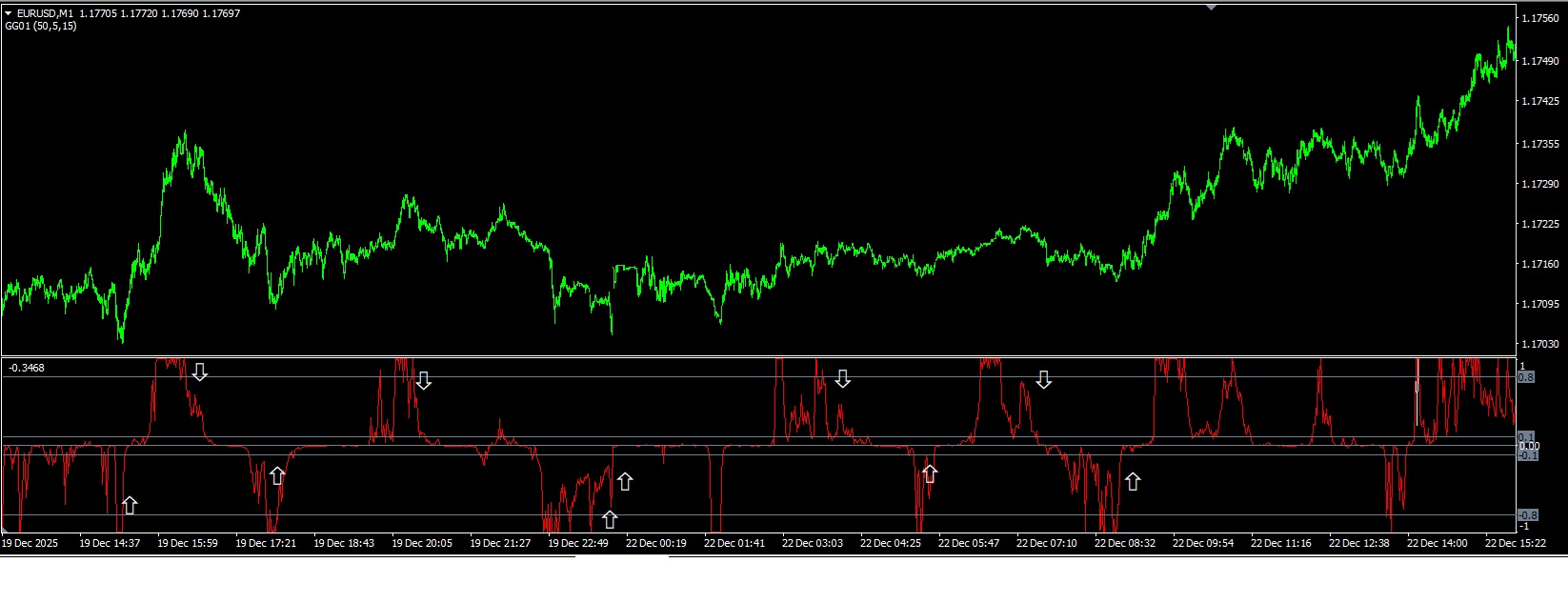Click the -0.3468 indicator value readout
The height and width of the screenshot is (603, 1568).
27,368
